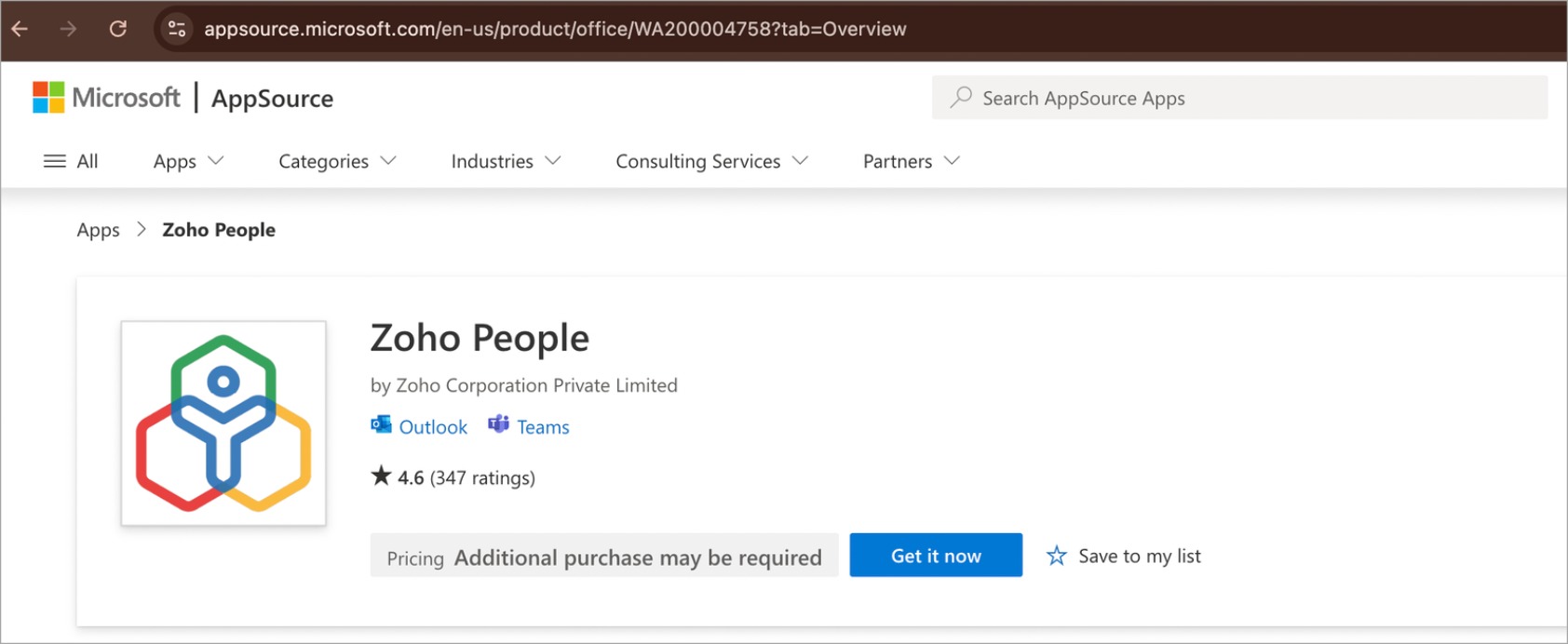Viewport: 1568px width, 644px height.
Task: Click the Zoho People title heading
Action: click(x=480, y=338)
